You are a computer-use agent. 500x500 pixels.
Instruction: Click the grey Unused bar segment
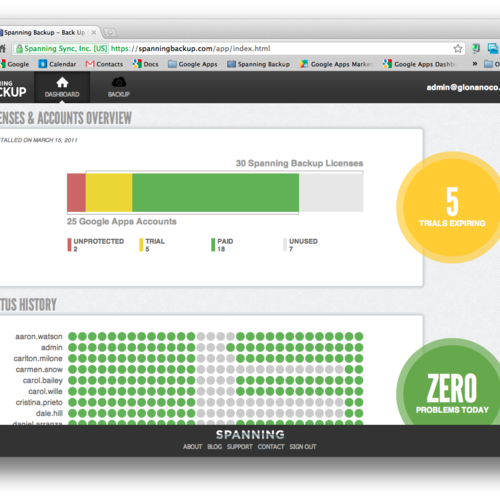click(331, 192)
